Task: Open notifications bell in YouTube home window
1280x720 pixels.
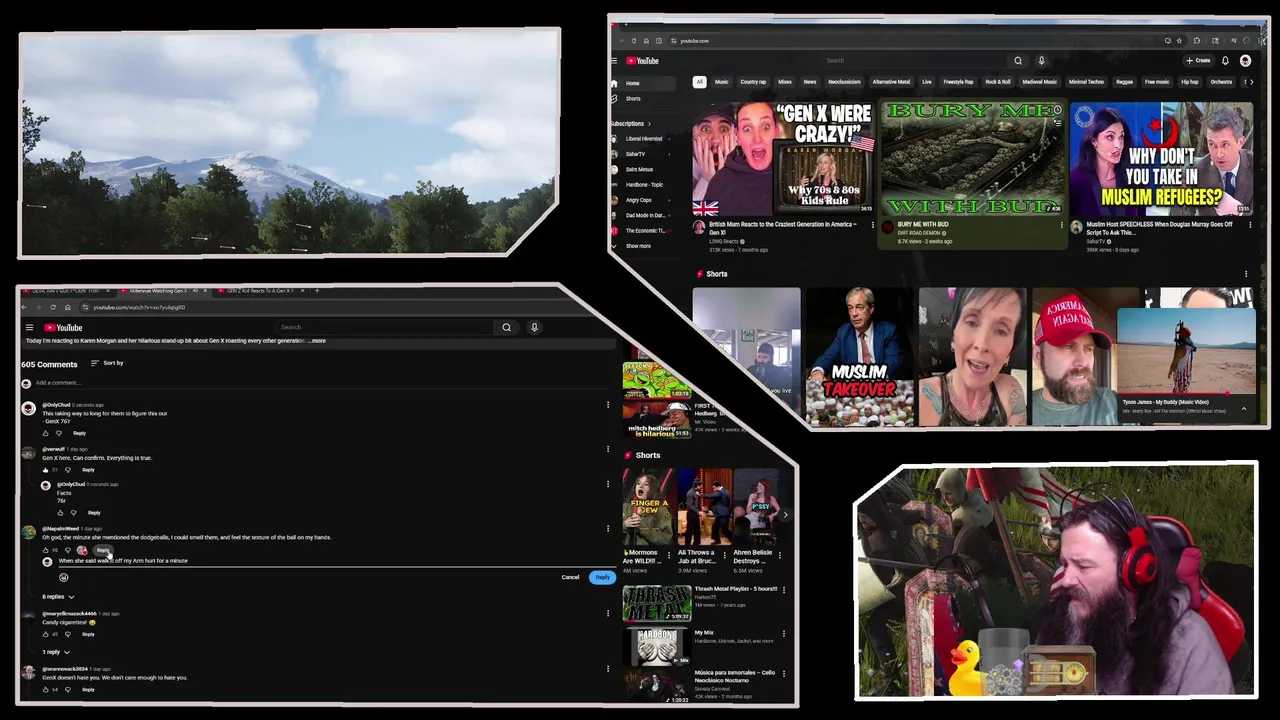Action: [x=1225, y=61]
